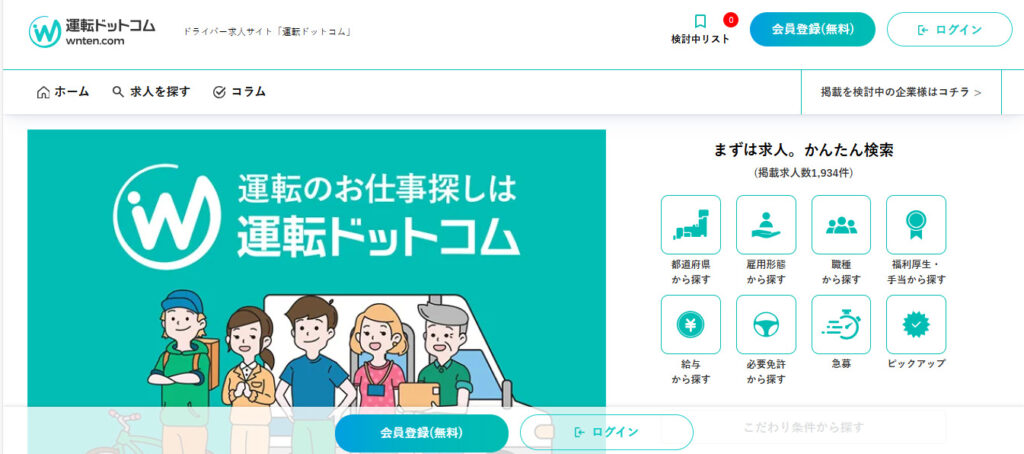The image size is (1024, 454).
Task: Open the urgent hiring stopwatch icon
Action: [841, 325]
